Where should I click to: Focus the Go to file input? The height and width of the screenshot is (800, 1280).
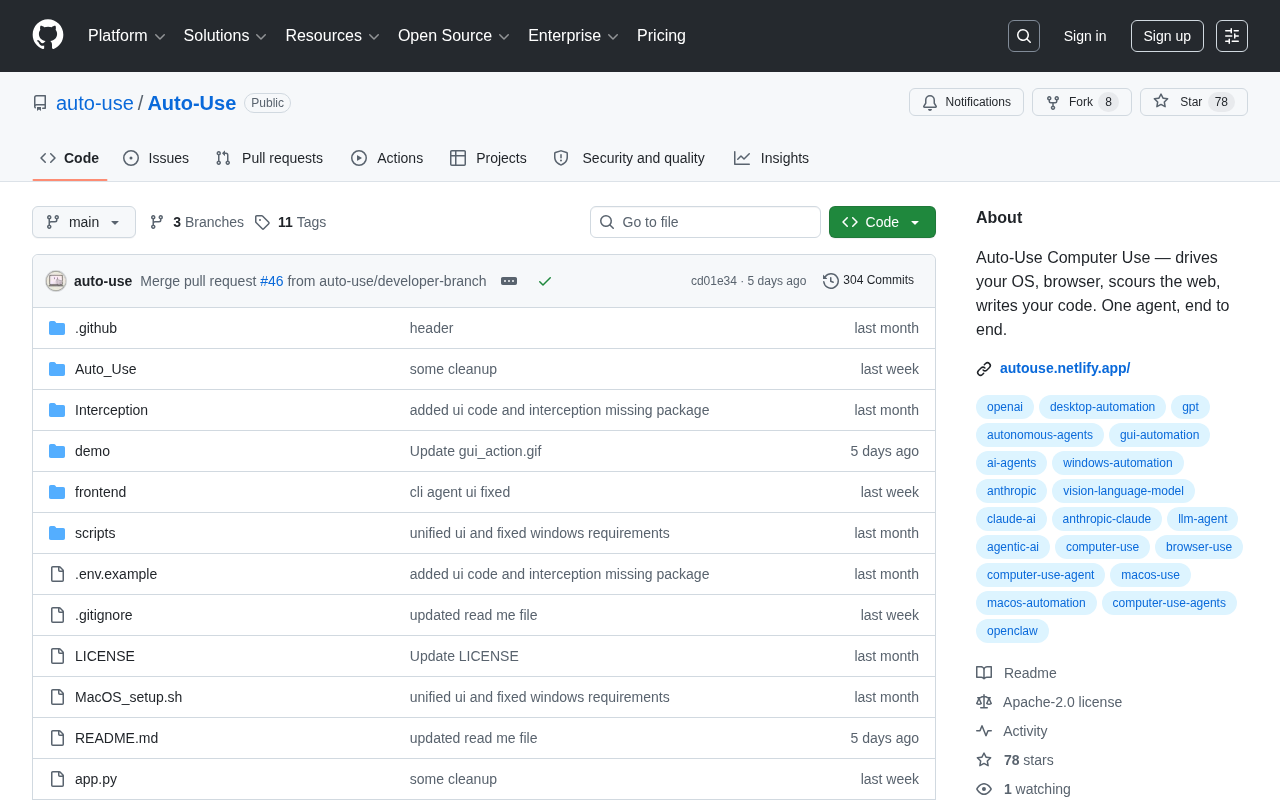pos(705,222)
